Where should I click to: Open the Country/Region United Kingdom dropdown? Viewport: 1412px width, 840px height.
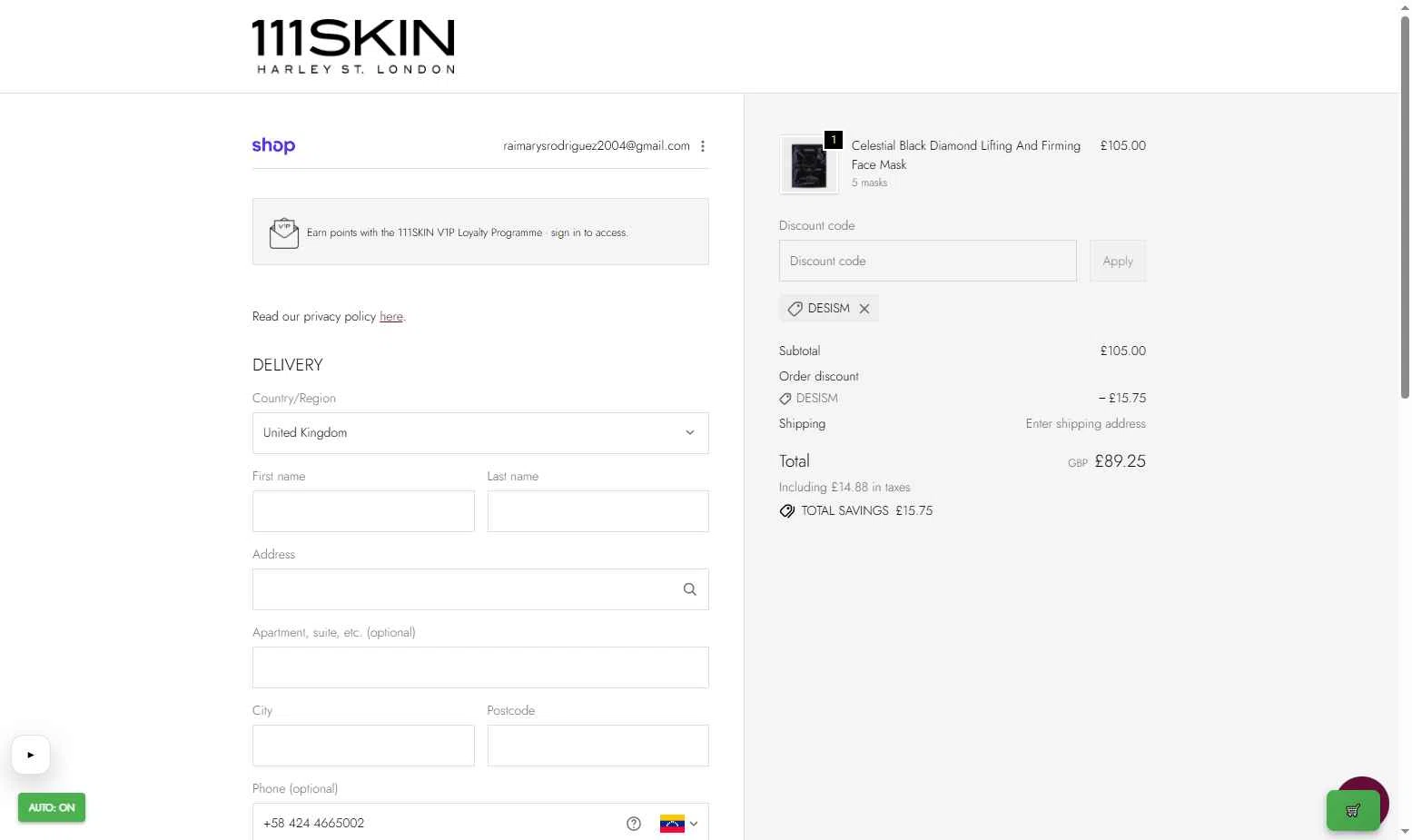coord(480,433)
